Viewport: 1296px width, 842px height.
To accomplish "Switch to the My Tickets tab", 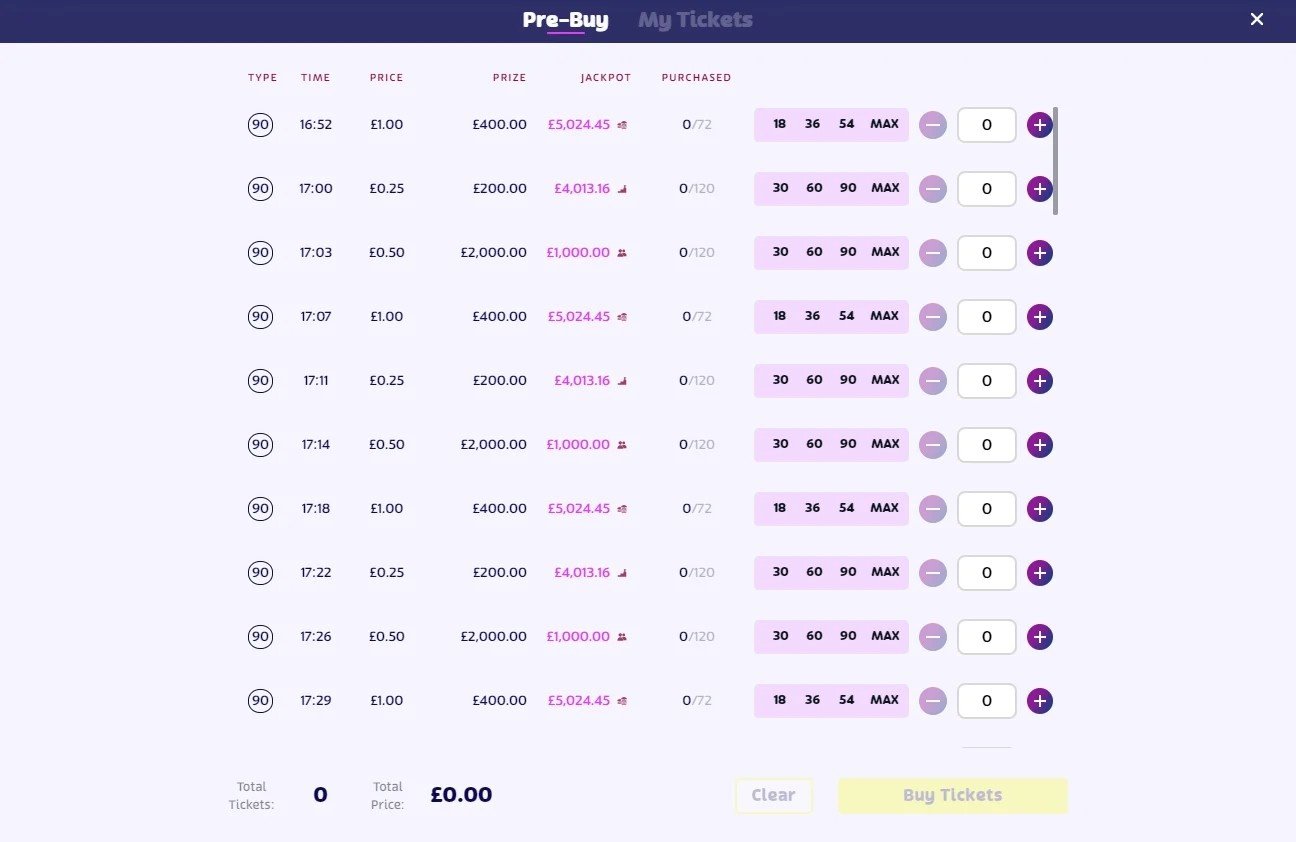I will [695, 20].
